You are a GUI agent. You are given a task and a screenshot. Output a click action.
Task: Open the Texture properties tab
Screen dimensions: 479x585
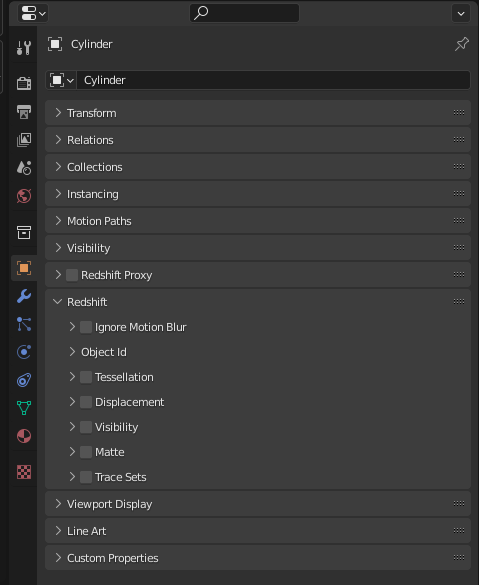[x=24, y=472]
